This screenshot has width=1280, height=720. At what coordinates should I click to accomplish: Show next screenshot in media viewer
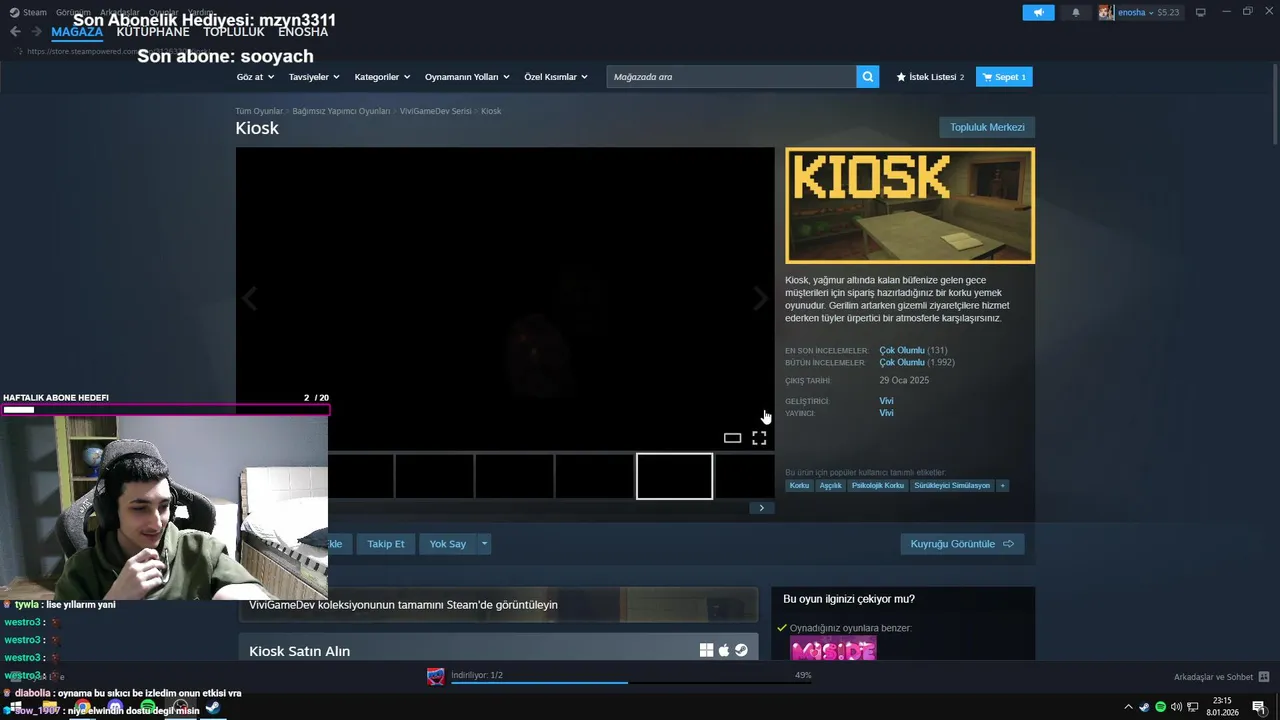coord(761,298)
